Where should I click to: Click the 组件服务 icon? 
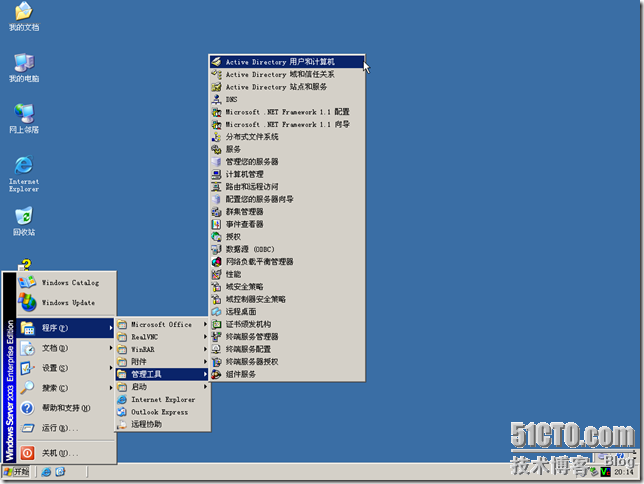point(216,374)
